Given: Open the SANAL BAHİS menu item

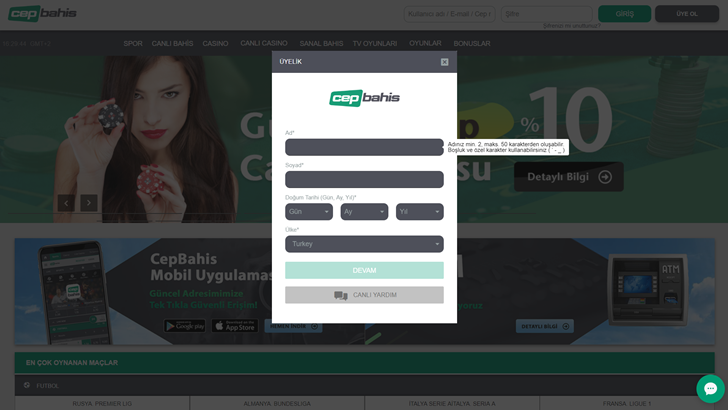Looking at the screenshot, I should coord(321,44).
